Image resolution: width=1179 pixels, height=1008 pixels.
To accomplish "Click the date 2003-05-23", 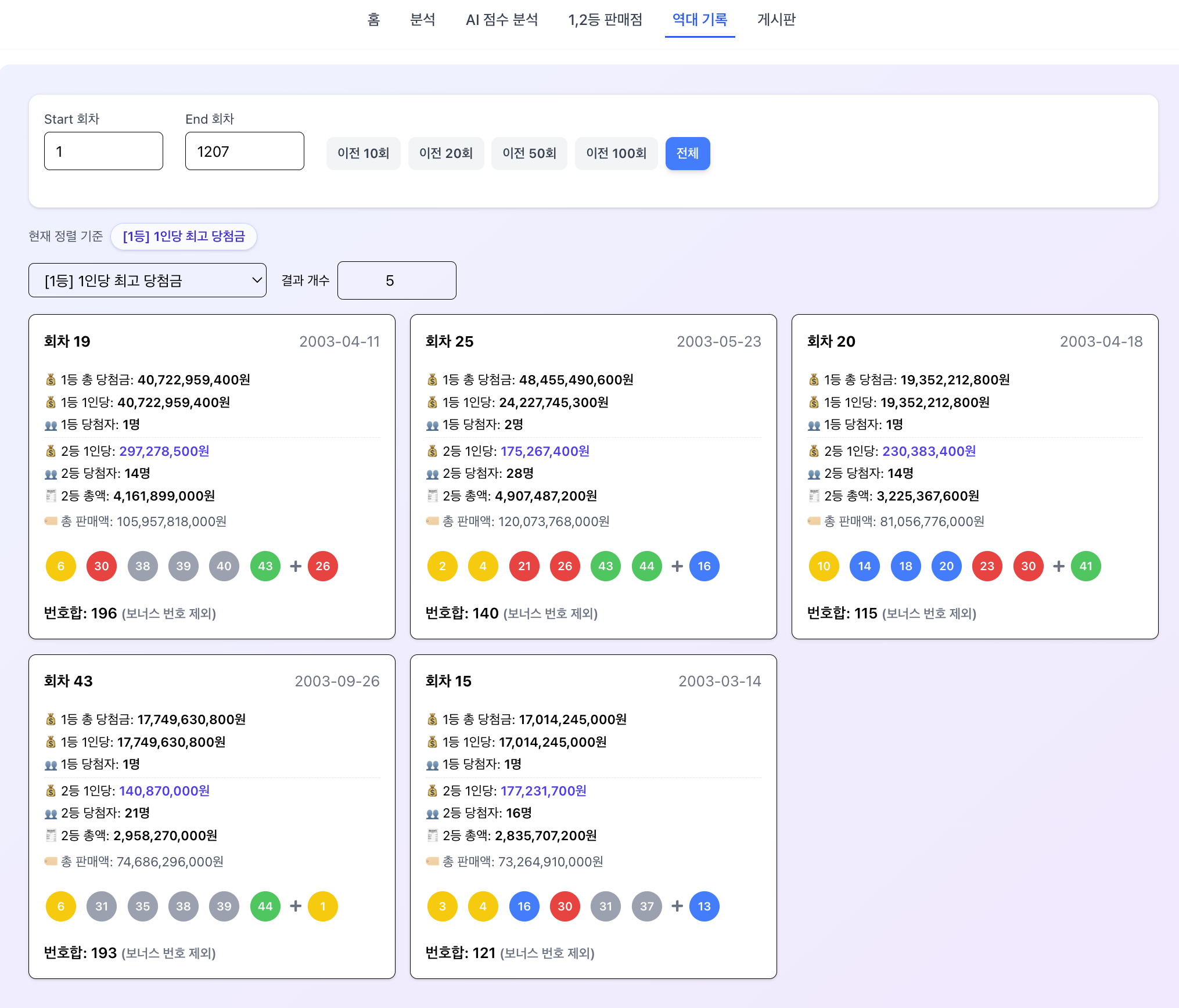I will point(719,341).
